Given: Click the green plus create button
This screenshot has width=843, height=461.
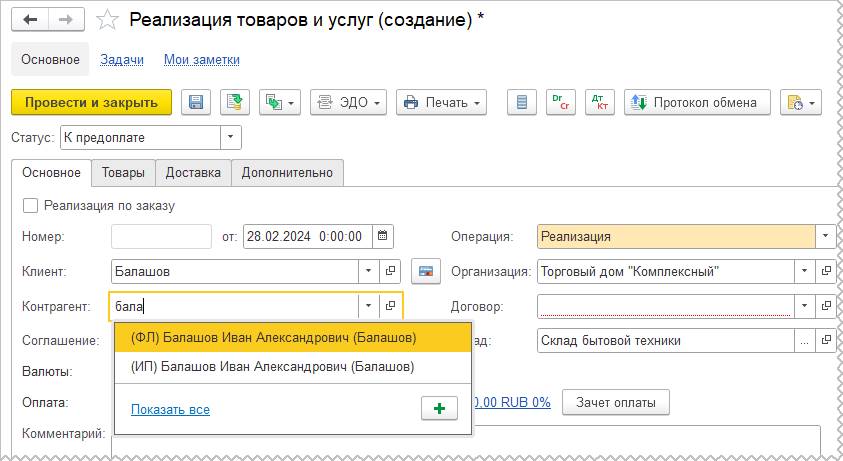Looking at the screenshot, I should (439, 408).
